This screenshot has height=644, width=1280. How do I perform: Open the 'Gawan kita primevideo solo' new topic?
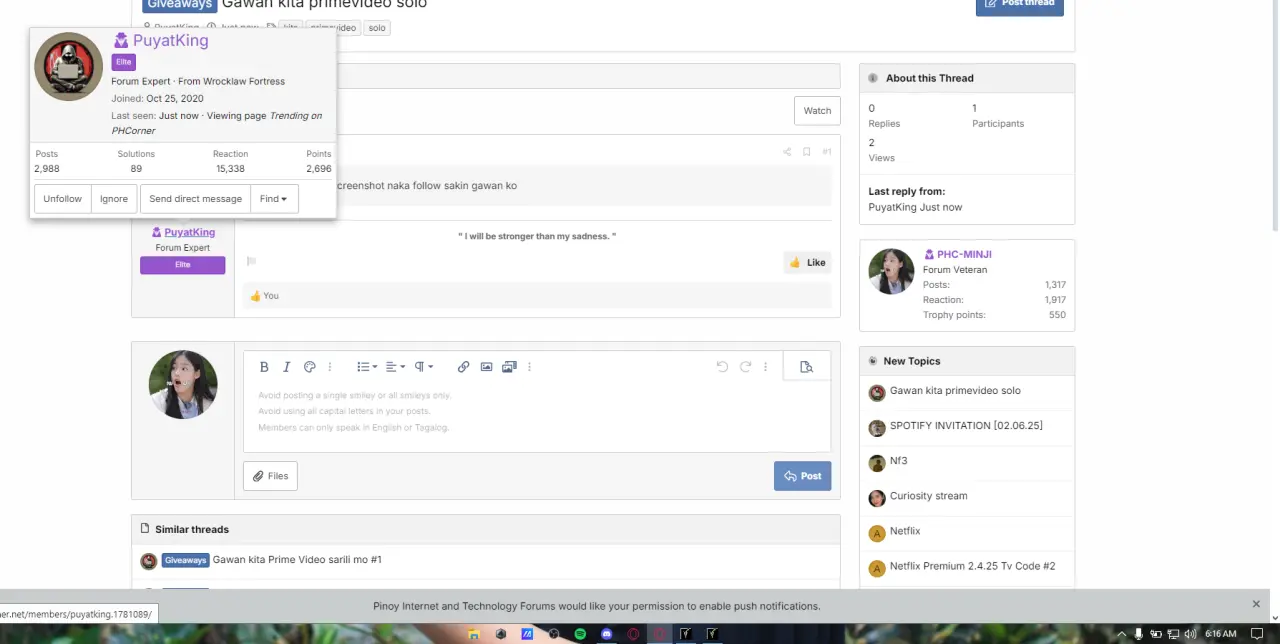coord(955,391)
